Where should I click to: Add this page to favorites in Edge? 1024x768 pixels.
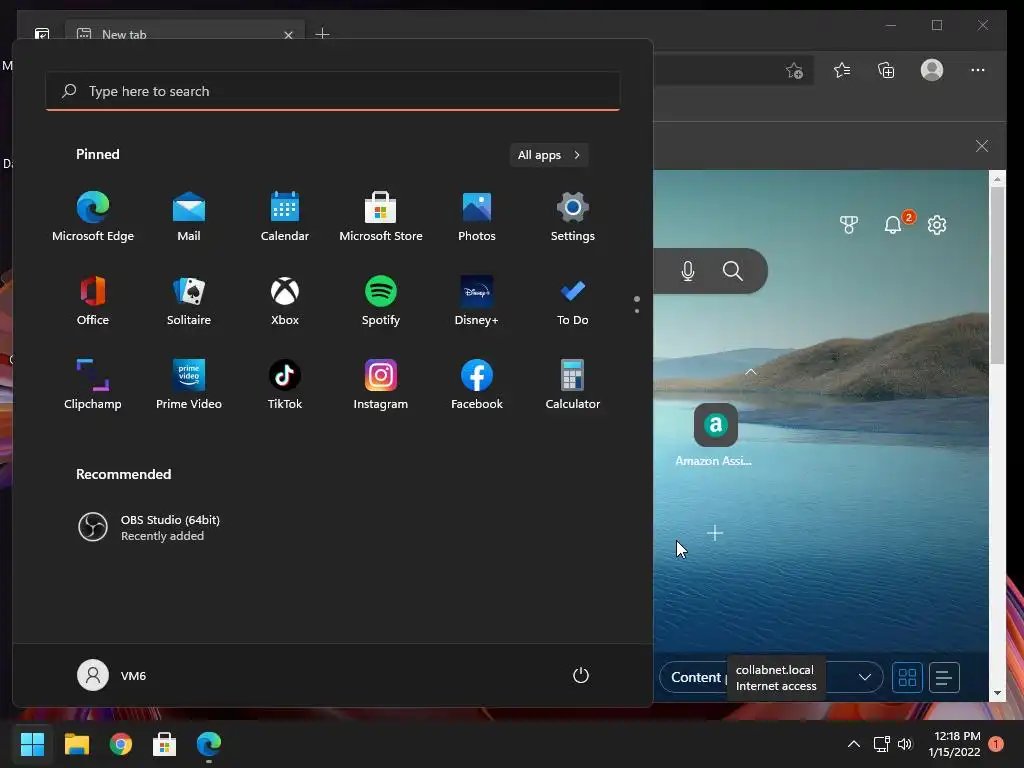coord(794,71)
